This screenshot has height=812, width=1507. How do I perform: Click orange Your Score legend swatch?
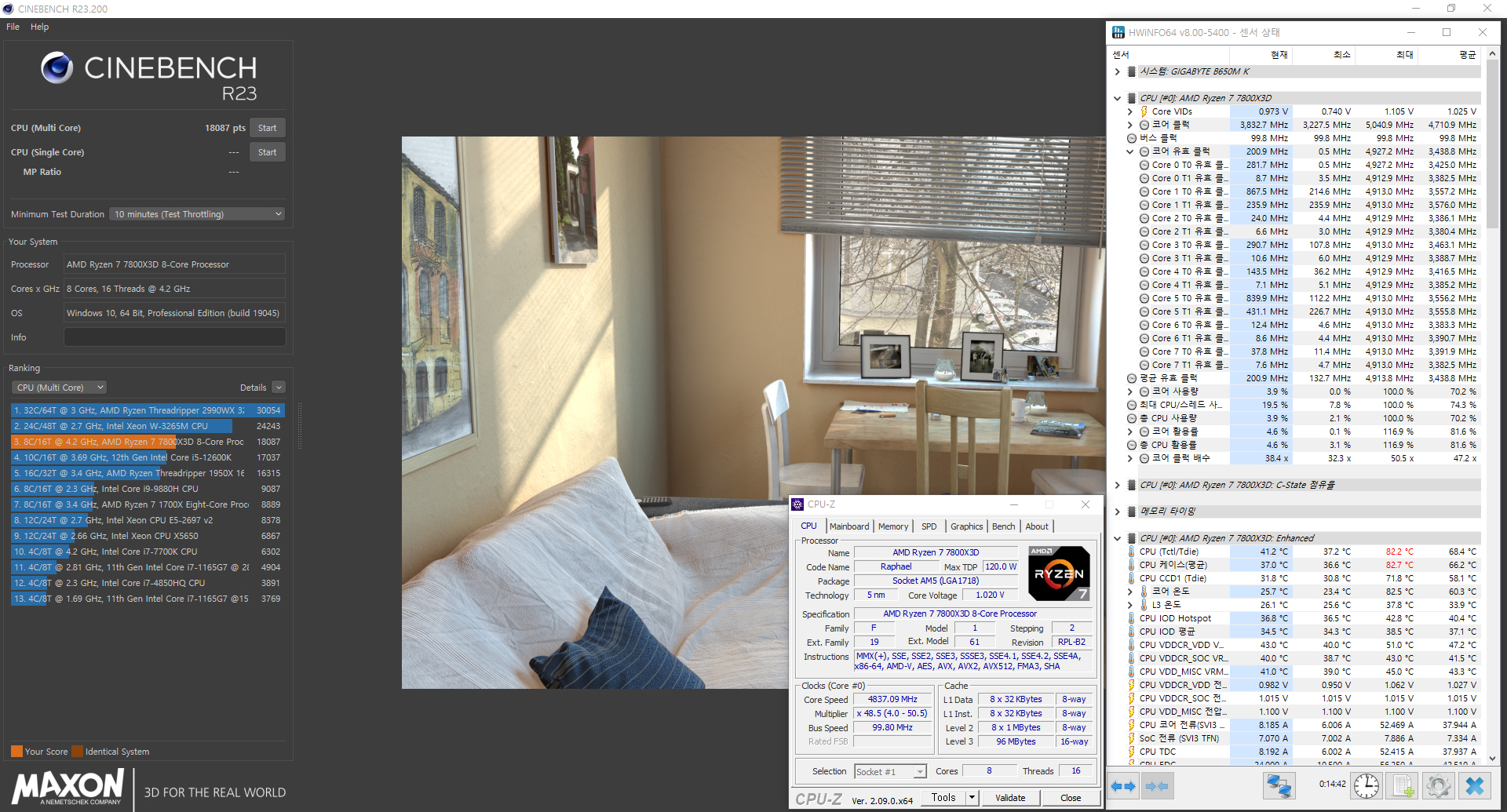pos(16,752)
